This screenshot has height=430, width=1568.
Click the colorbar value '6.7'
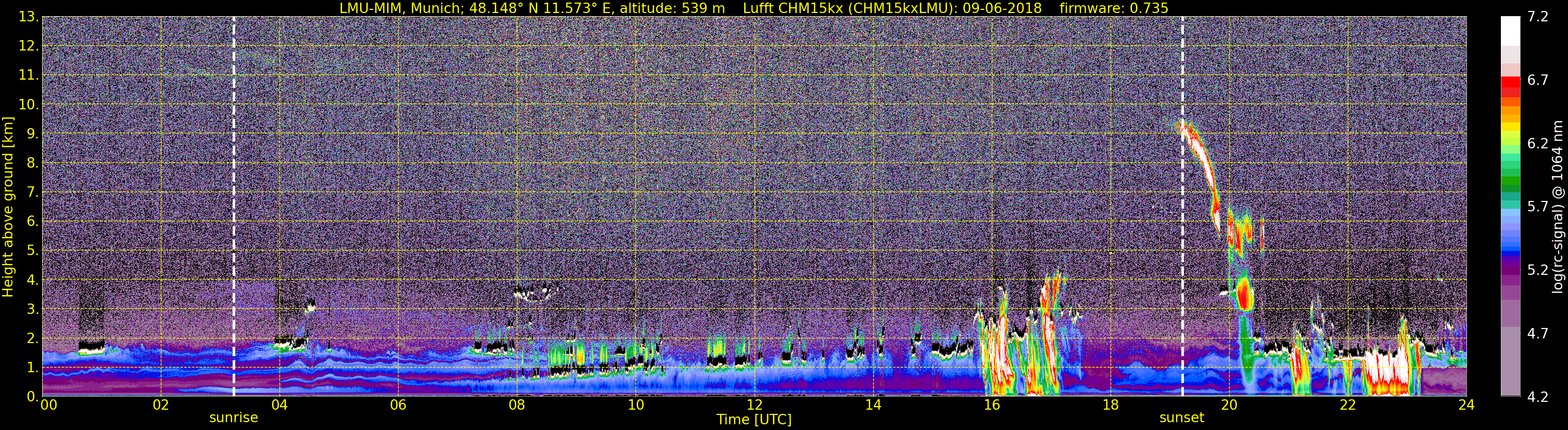[x=1538, y=80]
